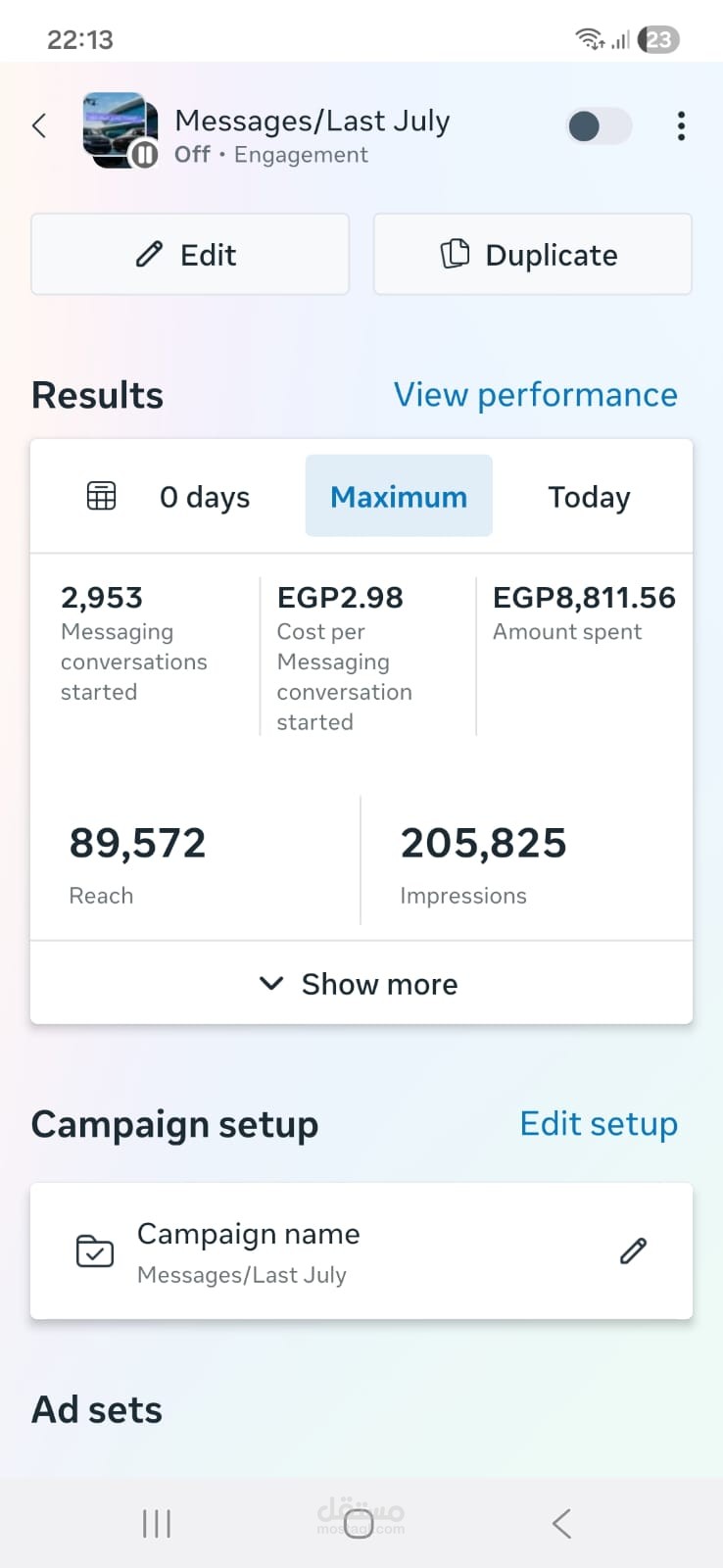Toggle the Messages/Last July campaign on
This screenshot has width=723, height=1568.
(599, 125)
